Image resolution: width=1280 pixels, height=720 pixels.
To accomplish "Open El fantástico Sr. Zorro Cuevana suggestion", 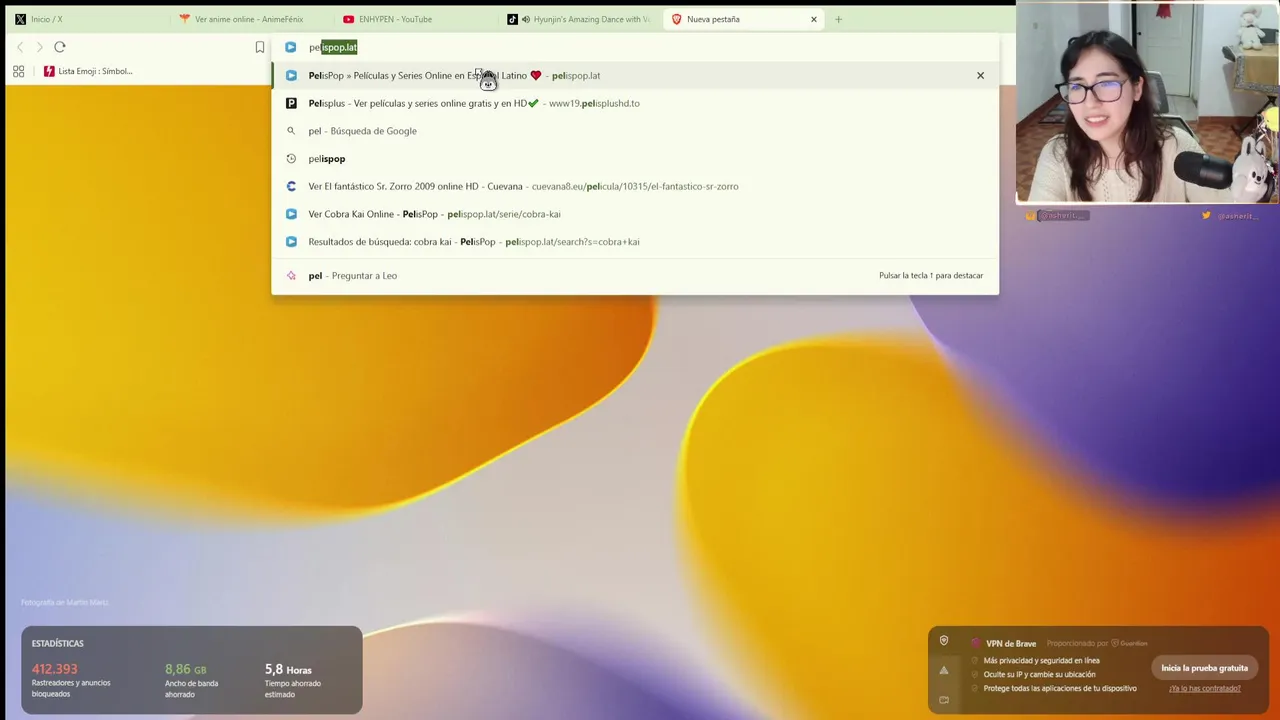I will [x=635, y=186].
